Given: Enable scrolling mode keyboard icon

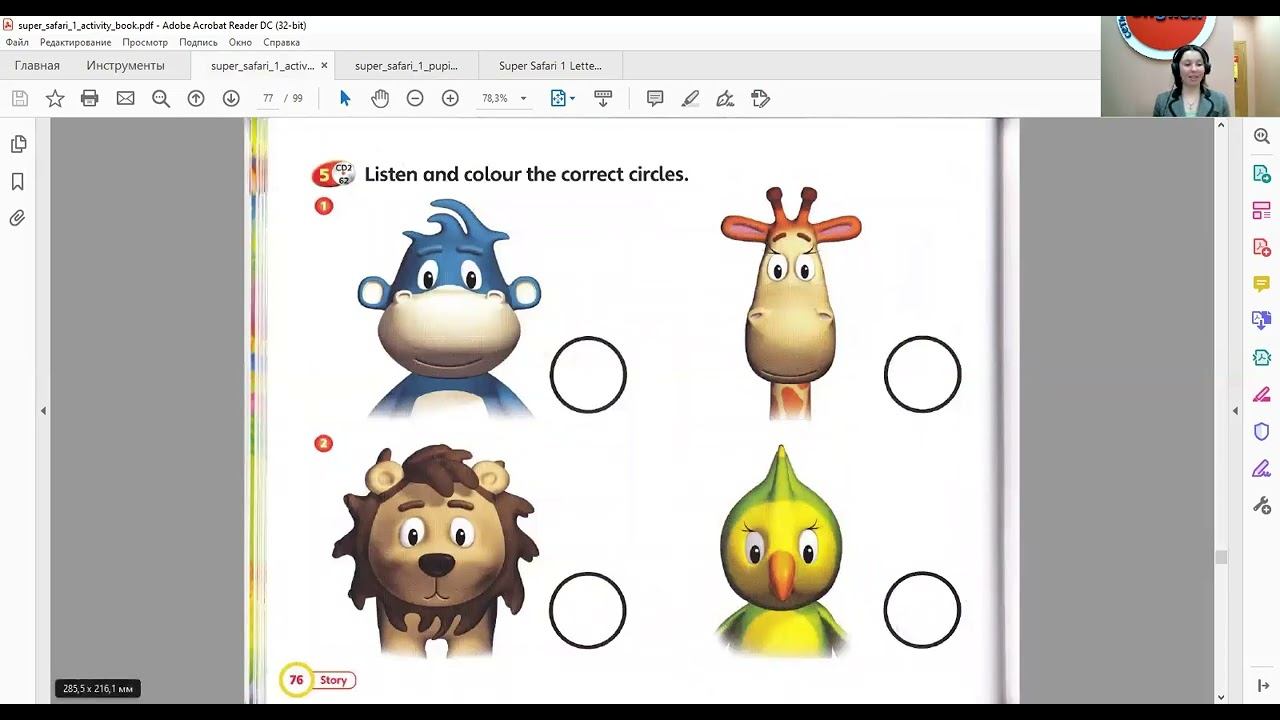Looking at the screenshot, I should (603, 98).
